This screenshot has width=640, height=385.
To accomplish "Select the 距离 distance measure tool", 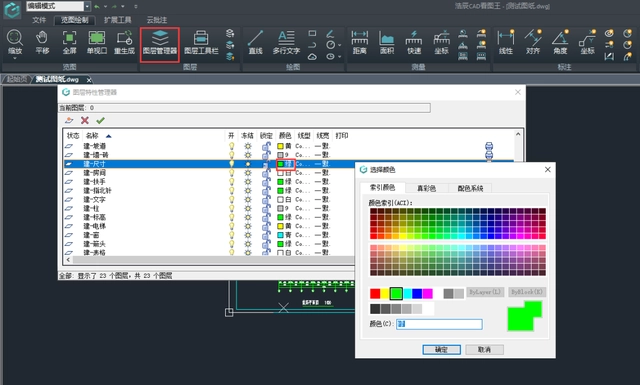I will click(360, 42).
